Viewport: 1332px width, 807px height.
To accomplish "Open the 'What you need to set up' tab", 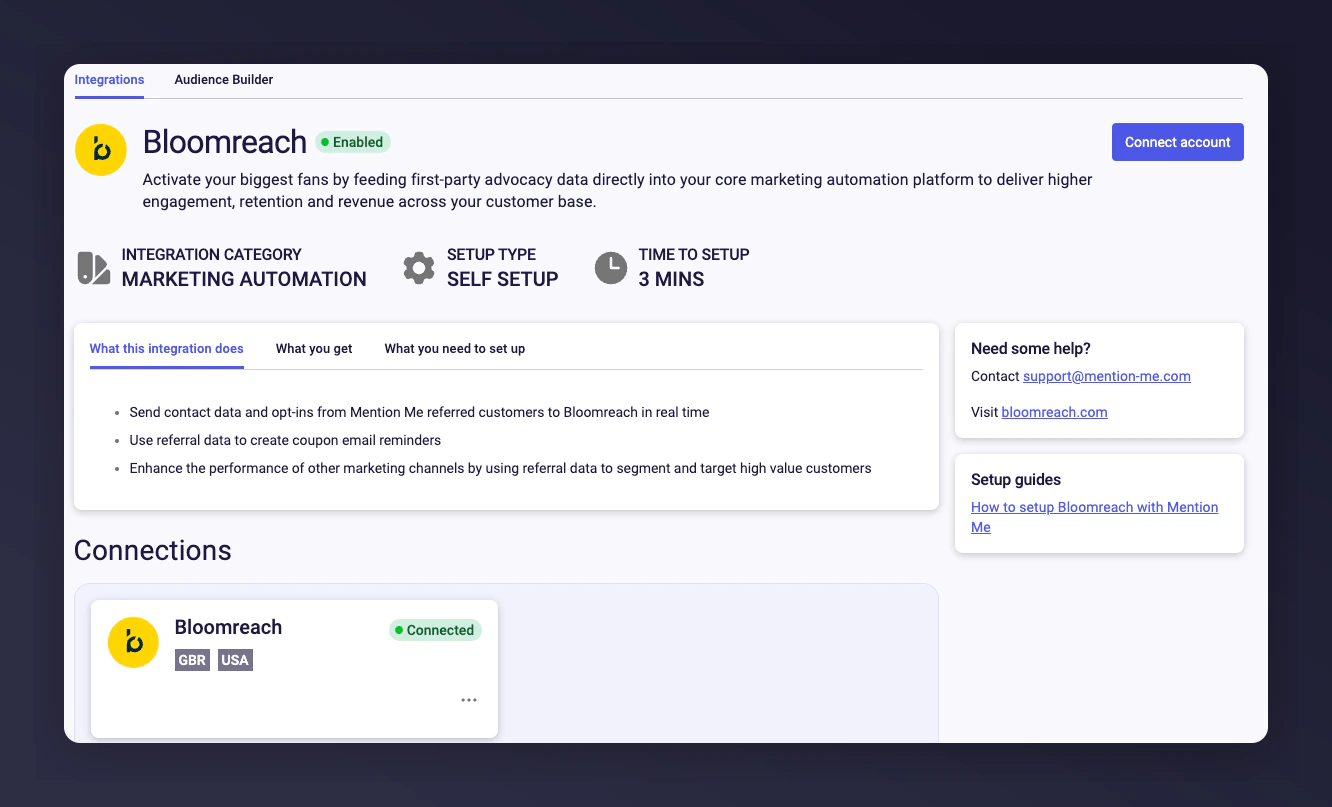I will point(455,349).
